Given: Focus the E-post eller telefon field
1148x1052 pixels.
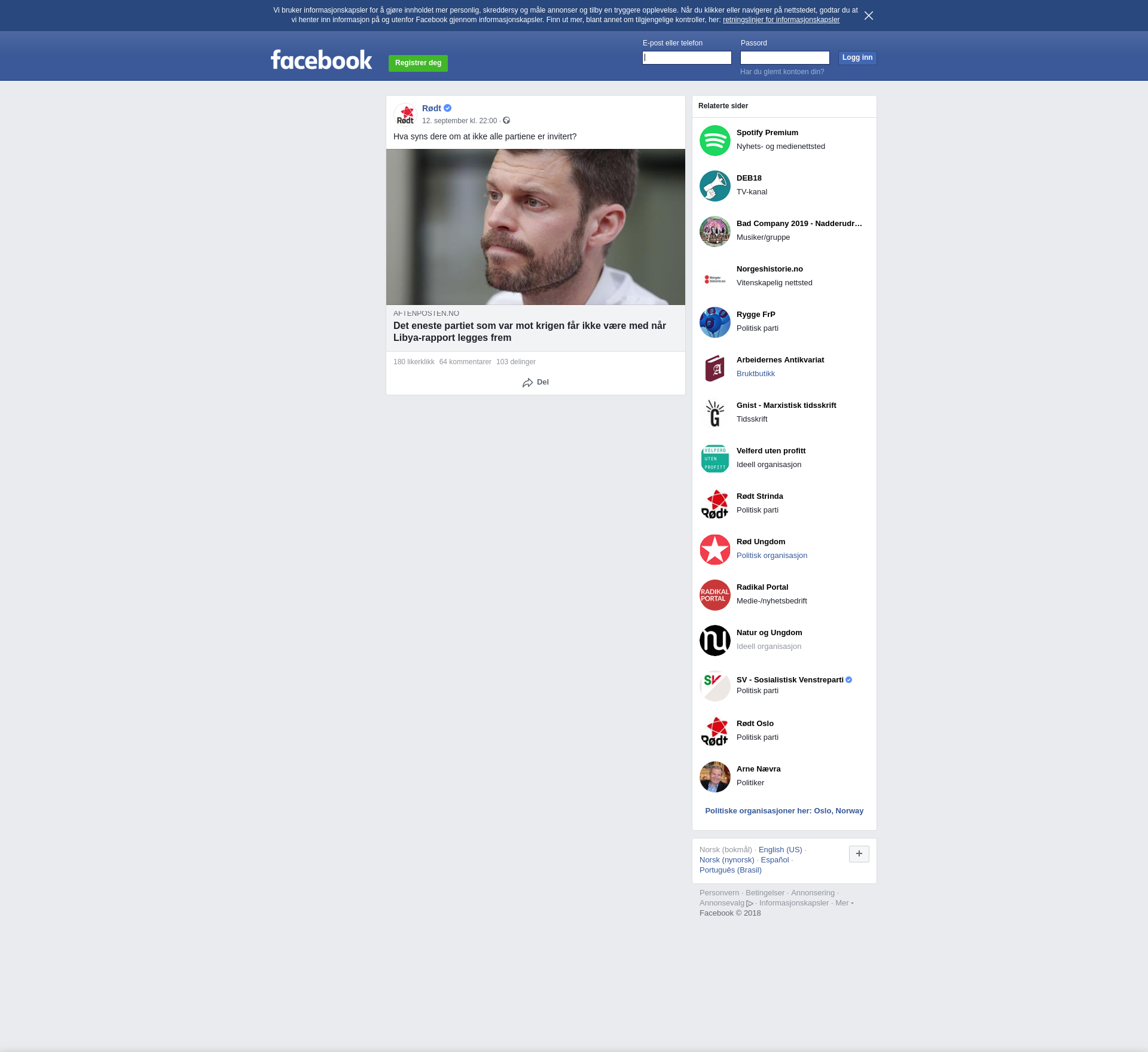Looking at the screenshot, I should [687, 57].
